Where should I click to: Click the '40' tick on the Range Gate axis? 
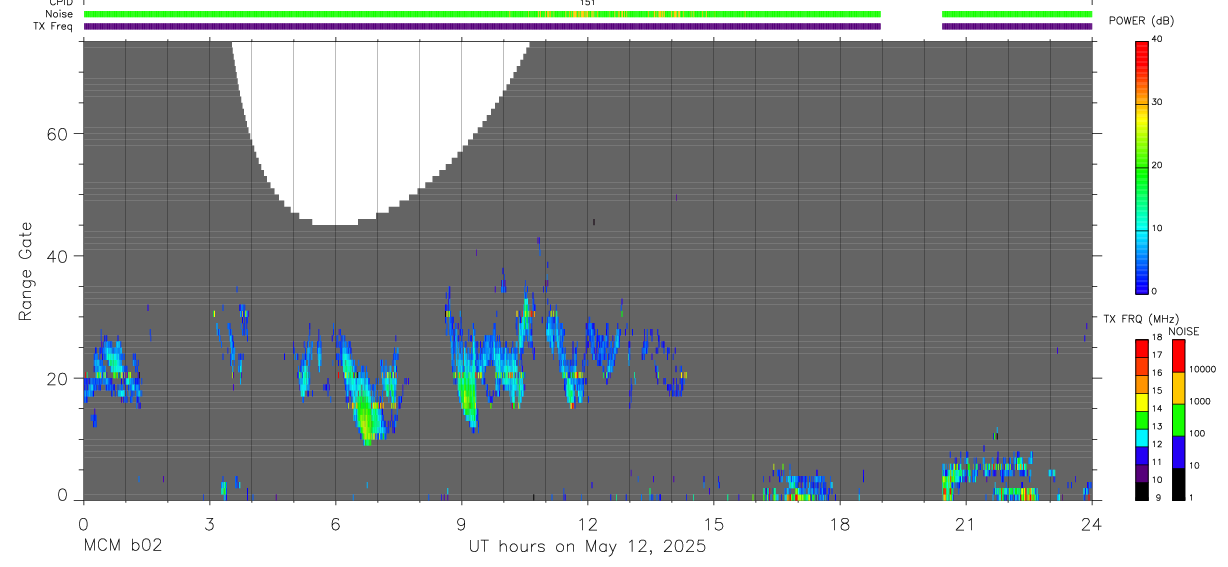(57, 256)
